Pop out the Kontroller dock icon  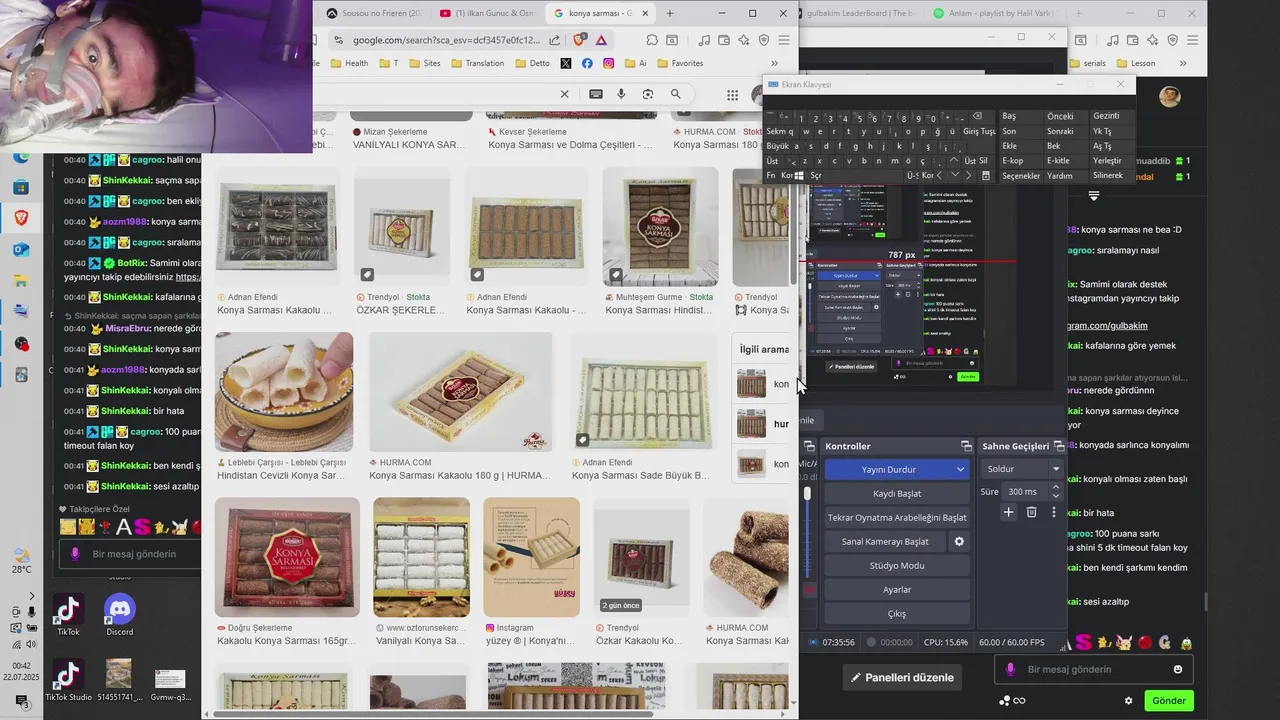click(966, 446)
